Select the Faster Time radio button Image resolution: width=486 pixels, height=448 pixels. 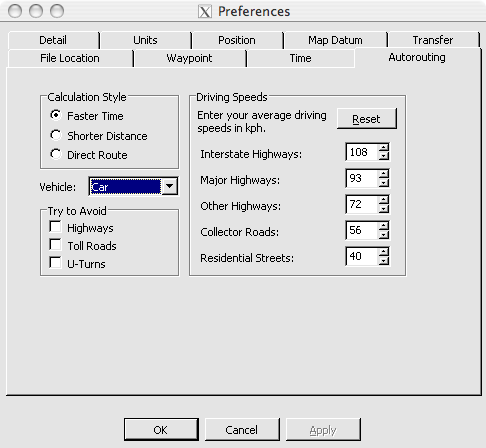coord(56,115)
